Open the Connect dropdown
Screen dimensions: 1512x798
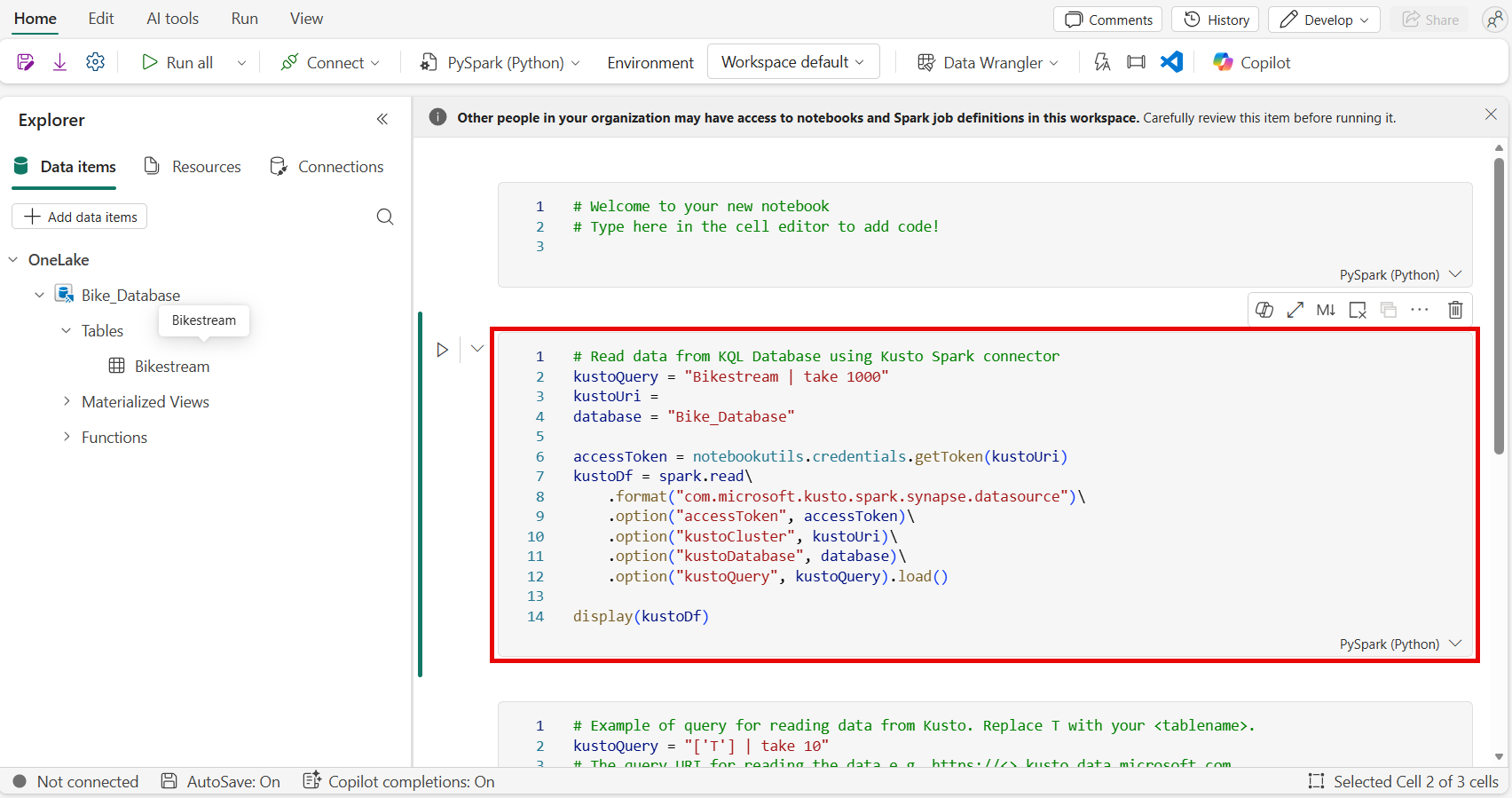coord(330,62)
